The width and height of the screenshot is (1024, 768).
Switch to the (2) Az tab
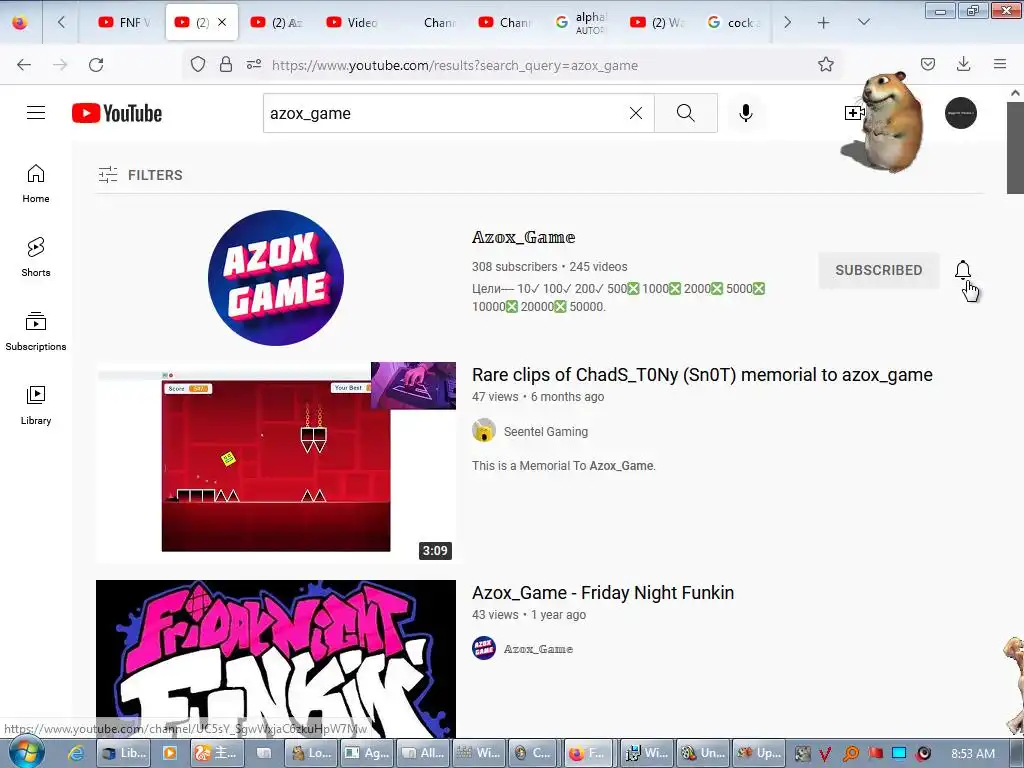[x=276, y=22]
